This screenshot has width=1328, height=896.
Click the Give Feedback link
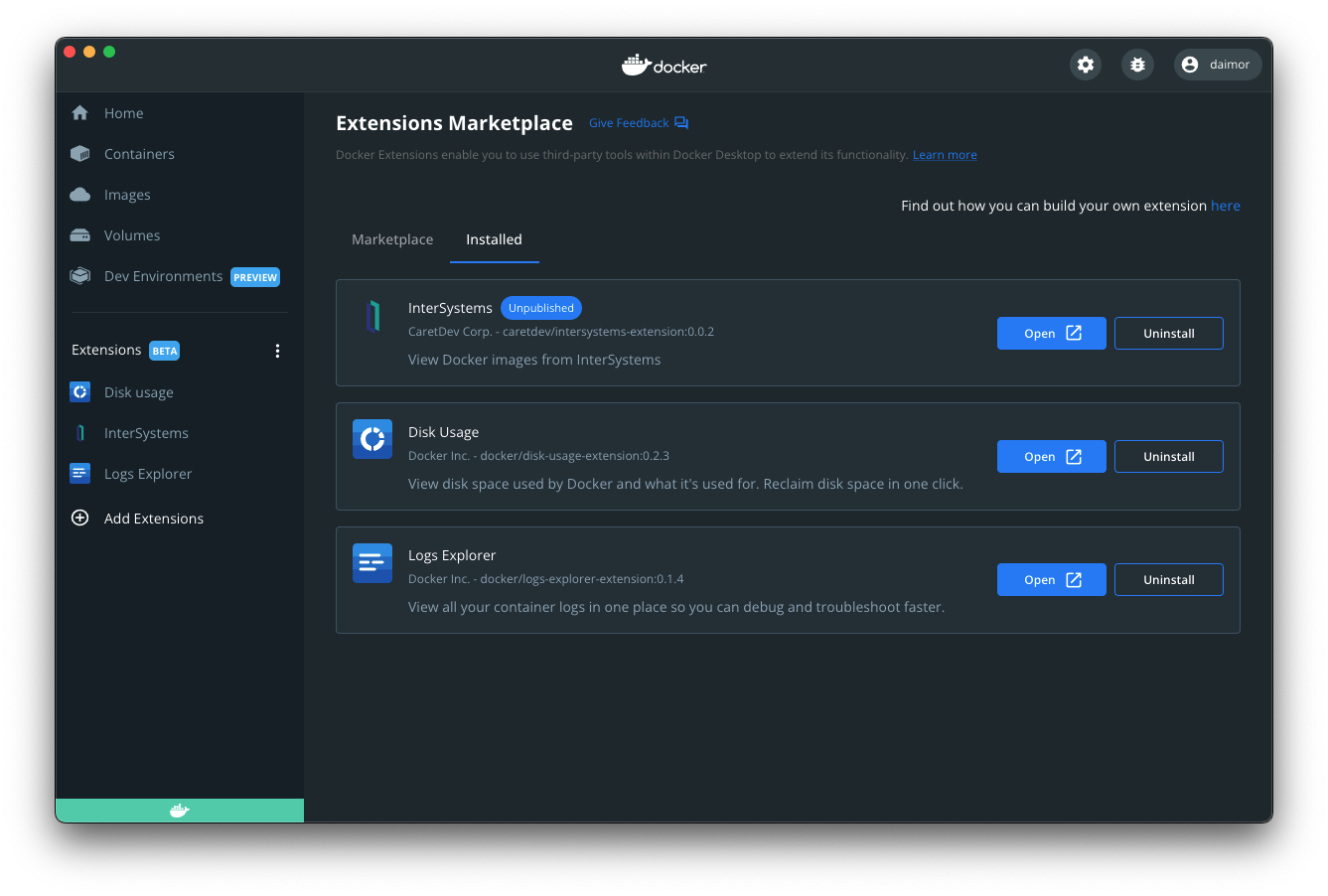coord(629,123)
